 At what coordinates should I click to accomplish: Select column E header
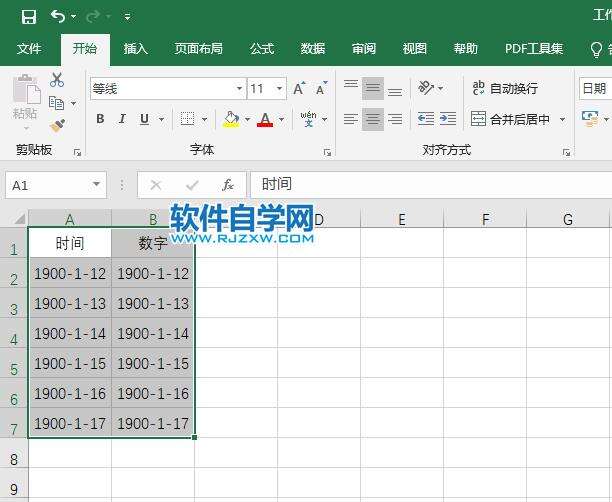point(402,219)
